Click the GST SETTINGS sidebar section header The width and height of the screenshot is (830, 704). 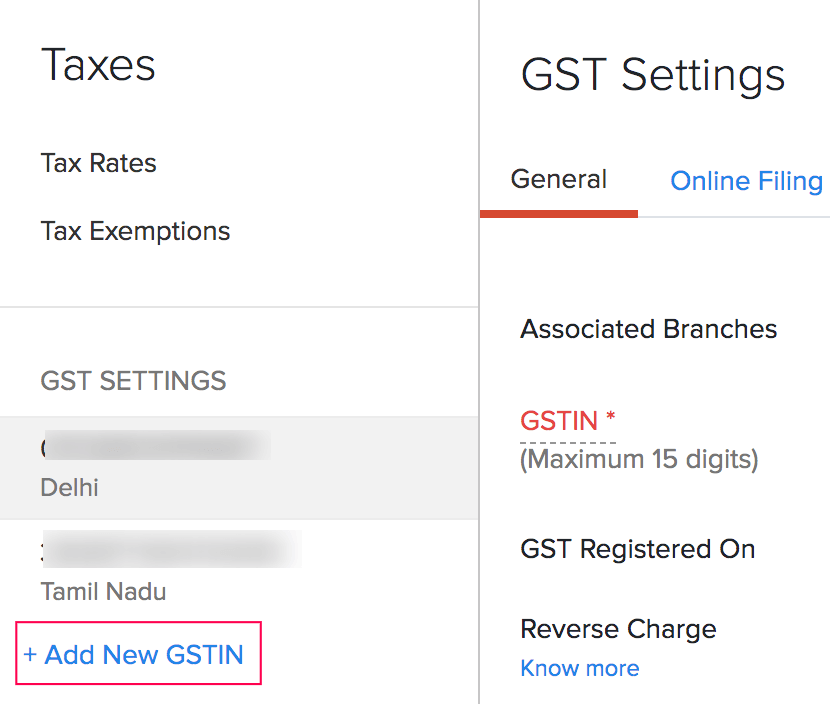pos(133,381)
